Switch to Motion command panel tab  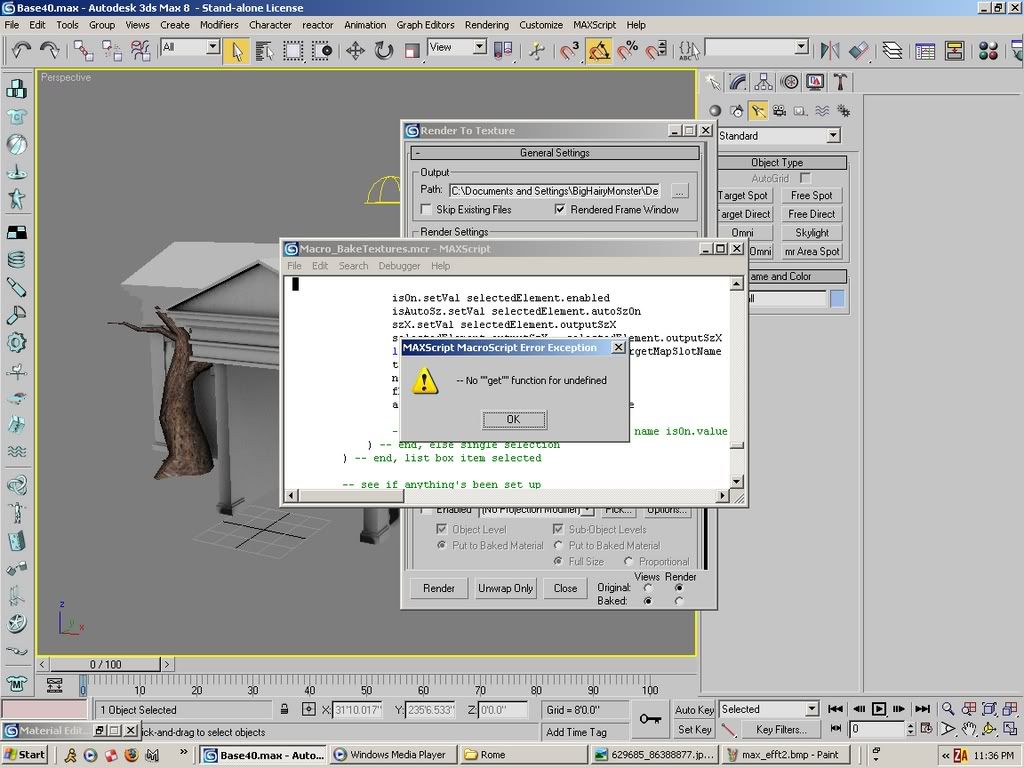point(790,82)
